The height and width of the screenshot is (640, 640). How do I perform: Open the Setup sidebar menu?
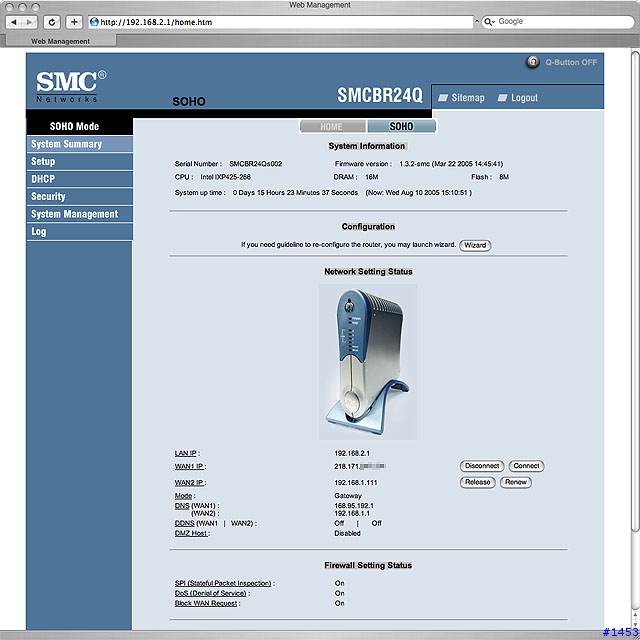[80, 162]
